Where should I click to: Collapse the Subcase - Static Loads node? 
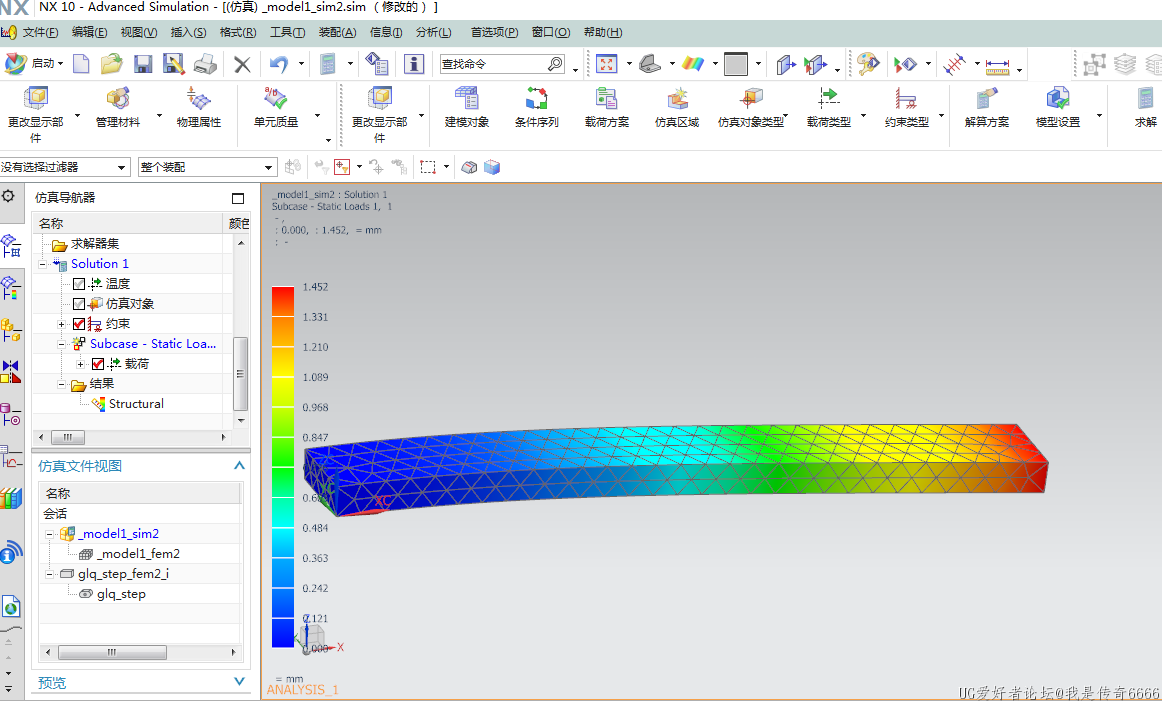pyautogui.click(x=62, y=344)
